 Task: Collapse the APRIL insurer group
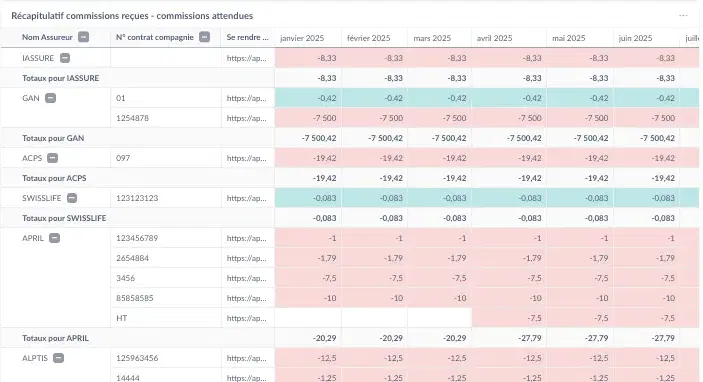[x=54, y=238]
